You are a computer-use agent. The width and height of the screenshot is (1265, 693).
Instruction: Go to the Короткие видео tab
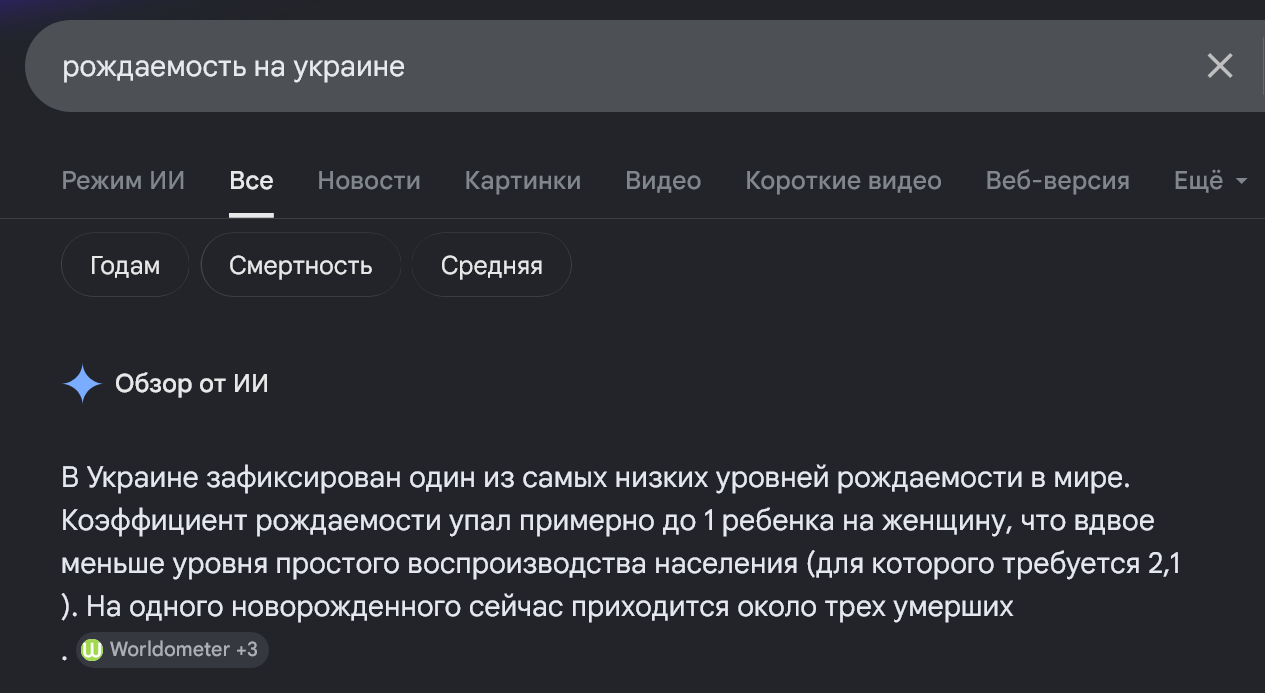[x=843, y=181]
